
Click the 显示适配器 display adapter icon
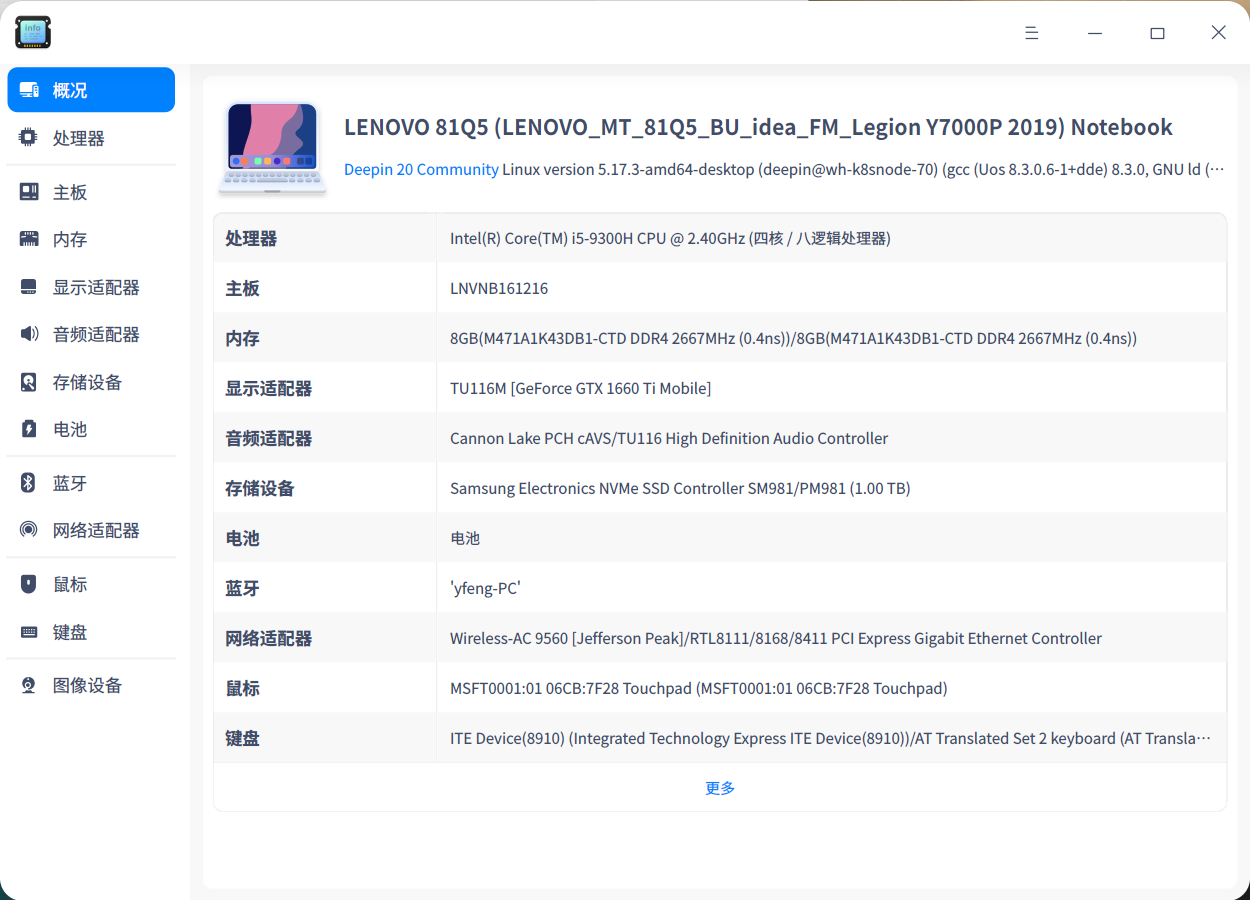[x=29, y=287]
